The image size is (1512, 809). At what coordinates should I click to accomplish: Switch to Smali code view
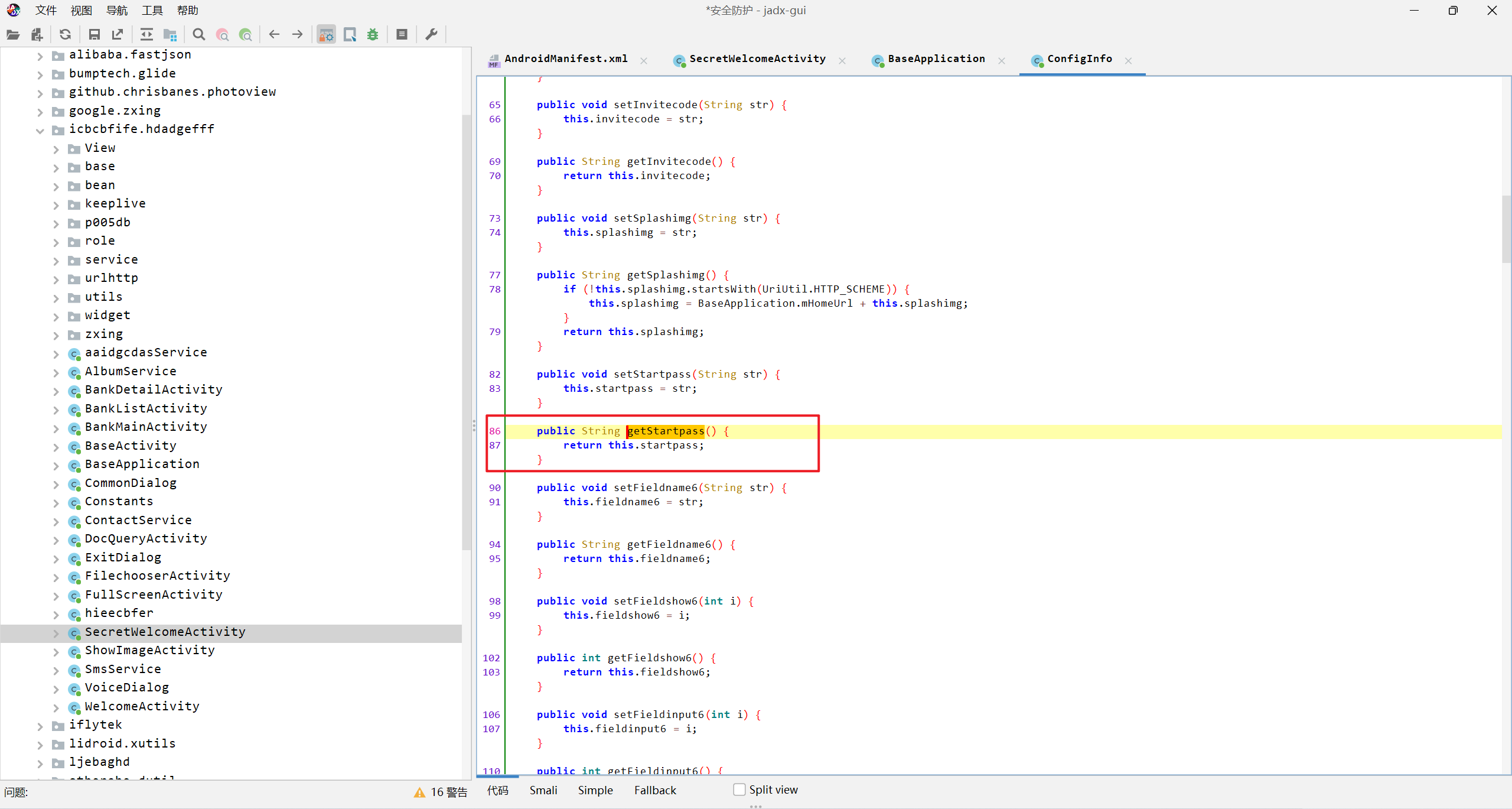point(543,790)
